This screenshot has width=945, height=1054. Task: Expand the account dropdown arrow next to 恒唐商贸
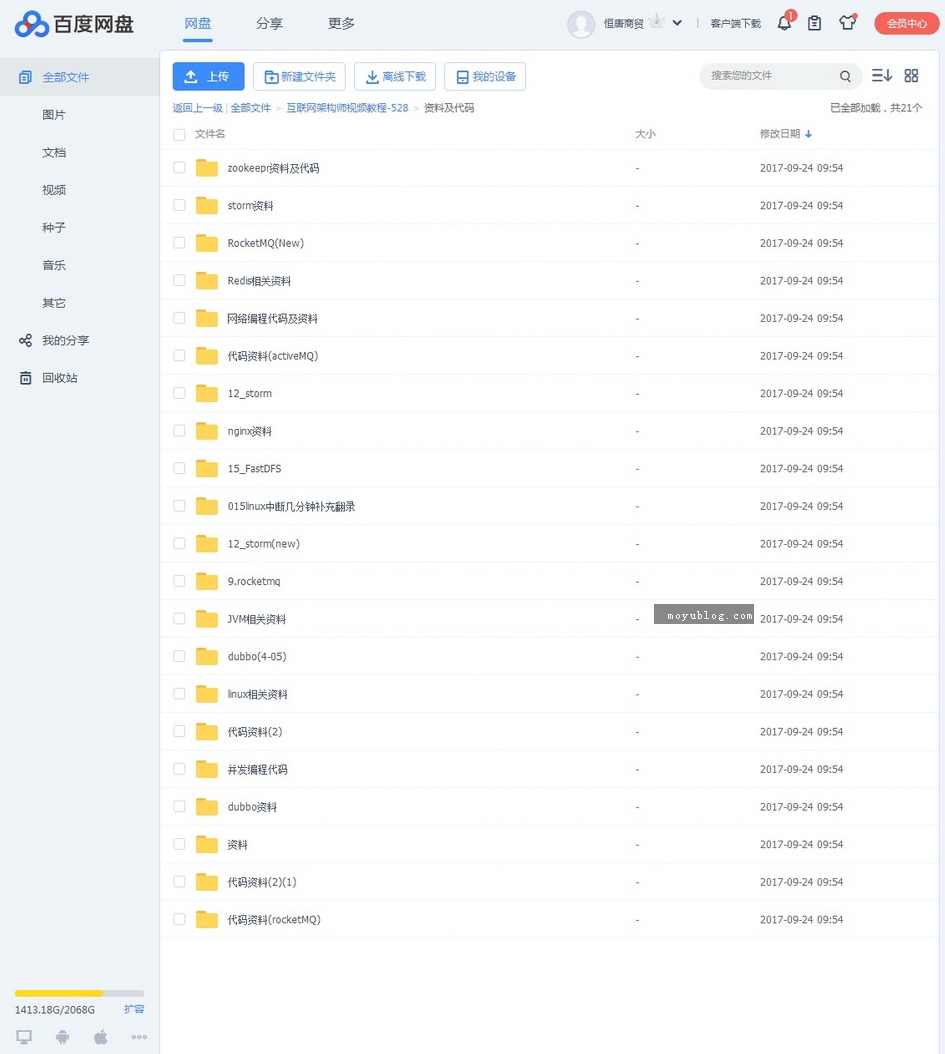tap(677, 23)
